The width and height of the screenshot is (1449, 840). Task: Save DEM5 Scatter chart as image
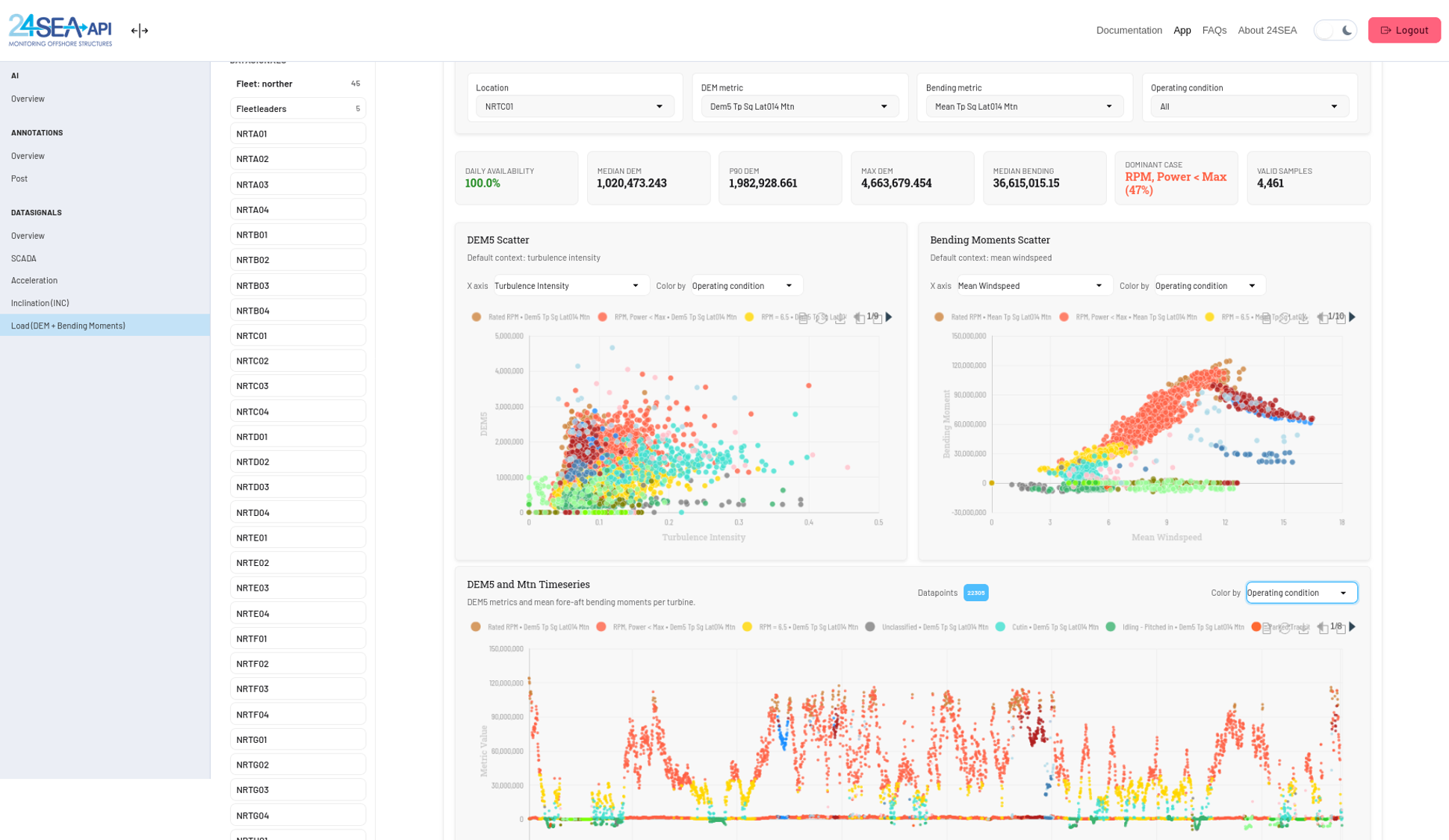pyautogui.click(x=840, y=319)
